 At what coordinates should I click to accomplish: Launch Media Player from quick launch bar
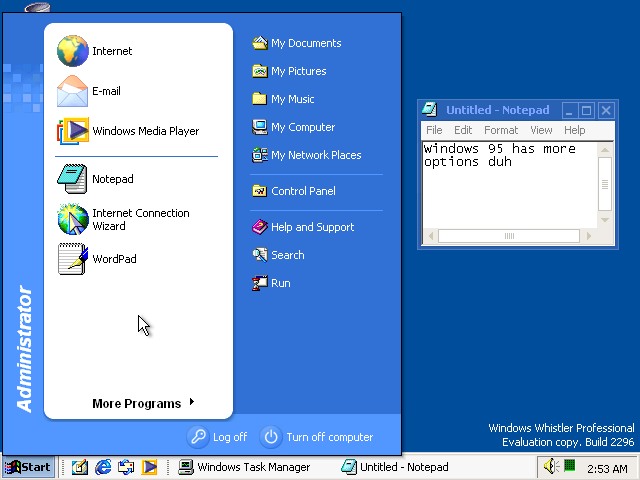[149, 467]
